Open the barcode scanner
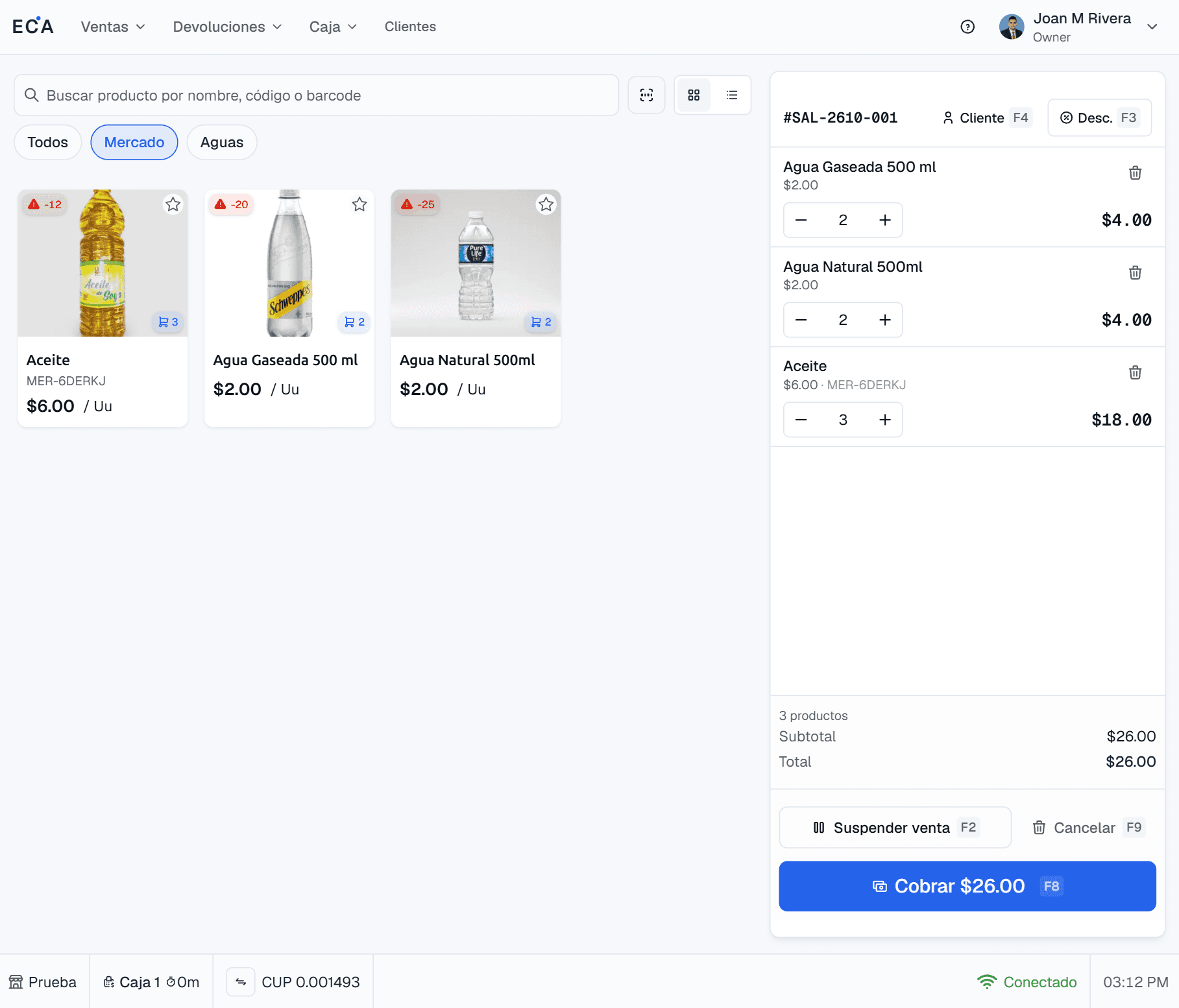Viewport: 1179px width, 1008px height. click(646, 95)
